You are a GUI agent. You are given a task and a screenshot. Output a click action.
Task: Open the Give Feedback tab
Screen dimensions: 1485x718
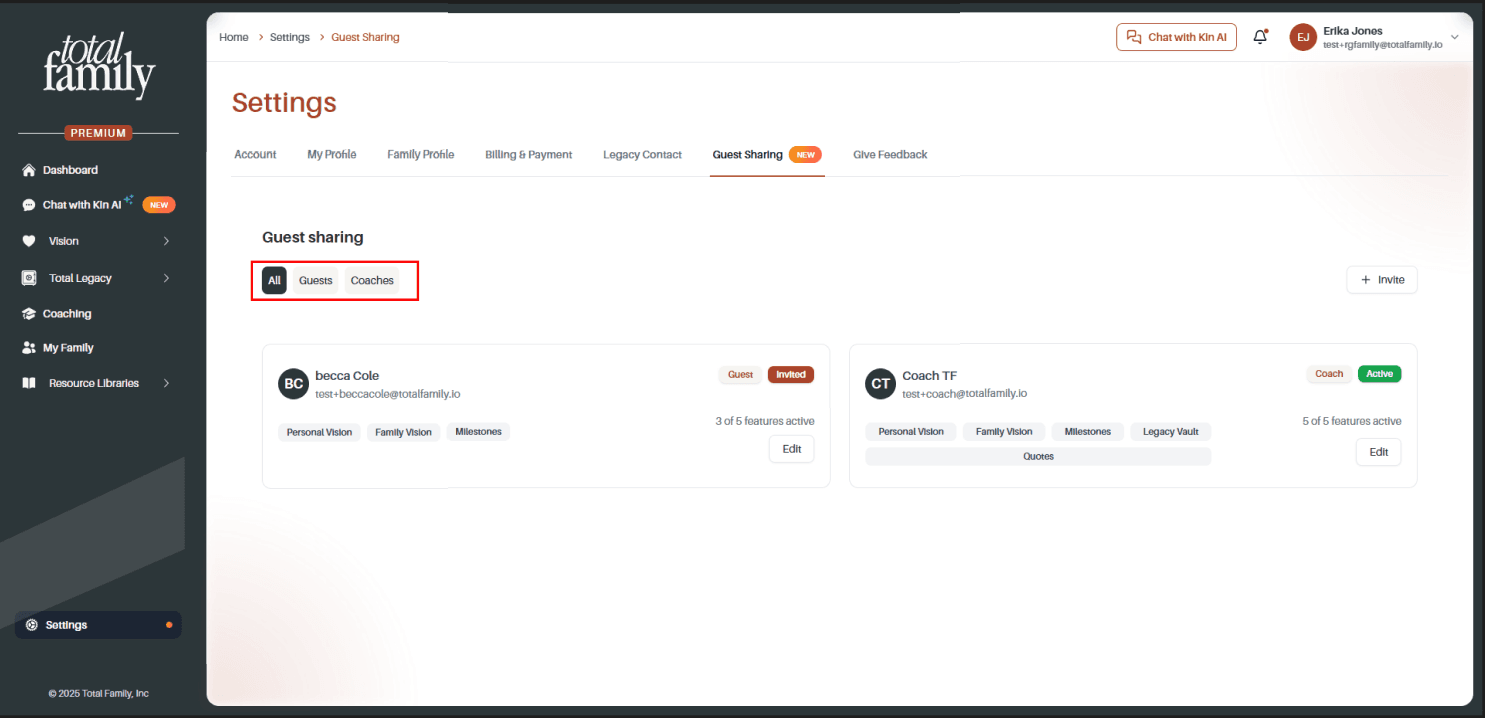tap(890, 155)
